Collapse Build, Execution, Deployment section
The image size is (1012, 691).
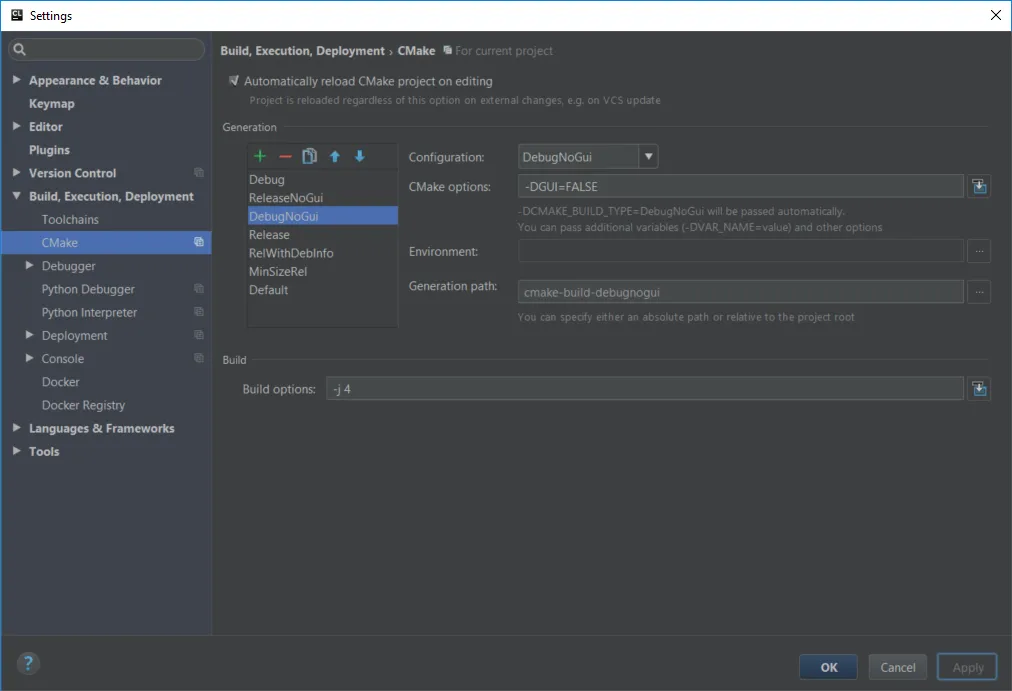click(16, 196)
